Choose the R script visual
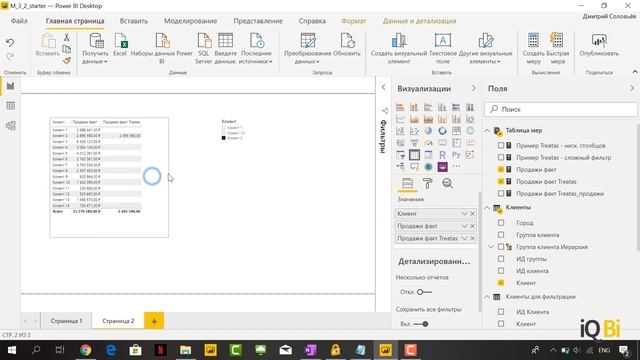The height and width of the screenshot is (360, 640). pos(442,155)
